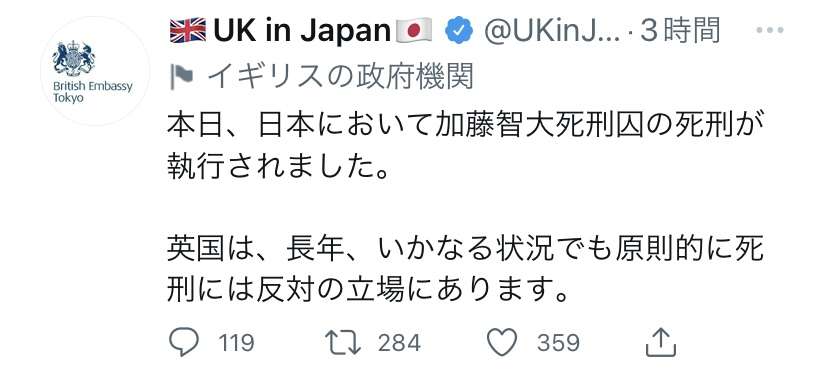Click the blue verified checkmark badge

coord(459,31)
